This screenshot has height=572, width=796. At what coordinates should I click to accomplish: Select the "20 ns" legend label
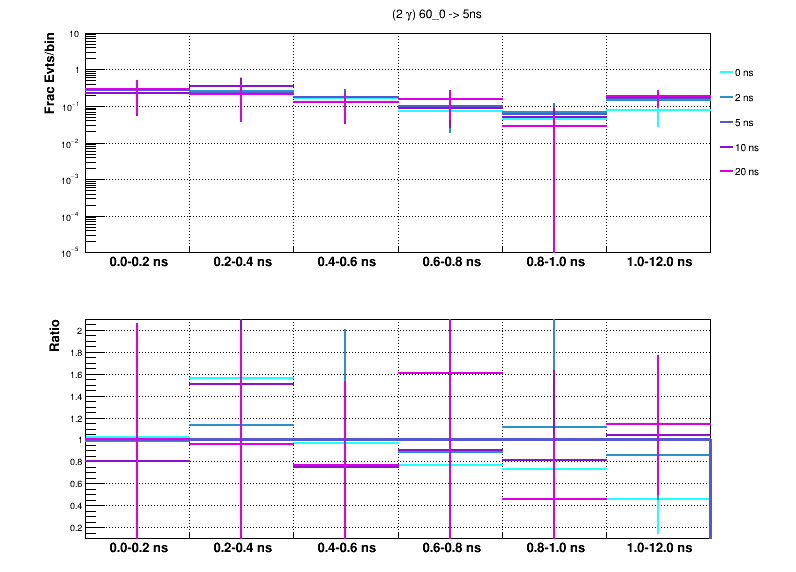[x=749, y=172]
